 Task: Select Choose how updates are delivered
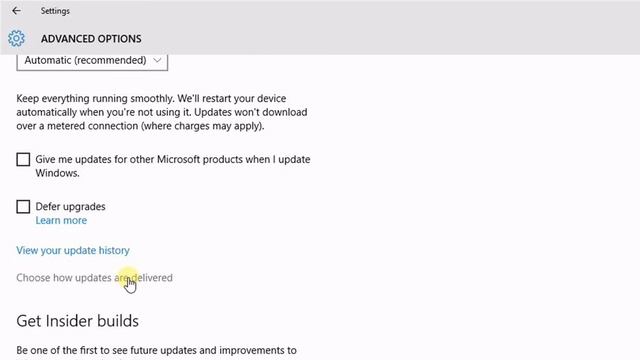(x=94, y=278)
